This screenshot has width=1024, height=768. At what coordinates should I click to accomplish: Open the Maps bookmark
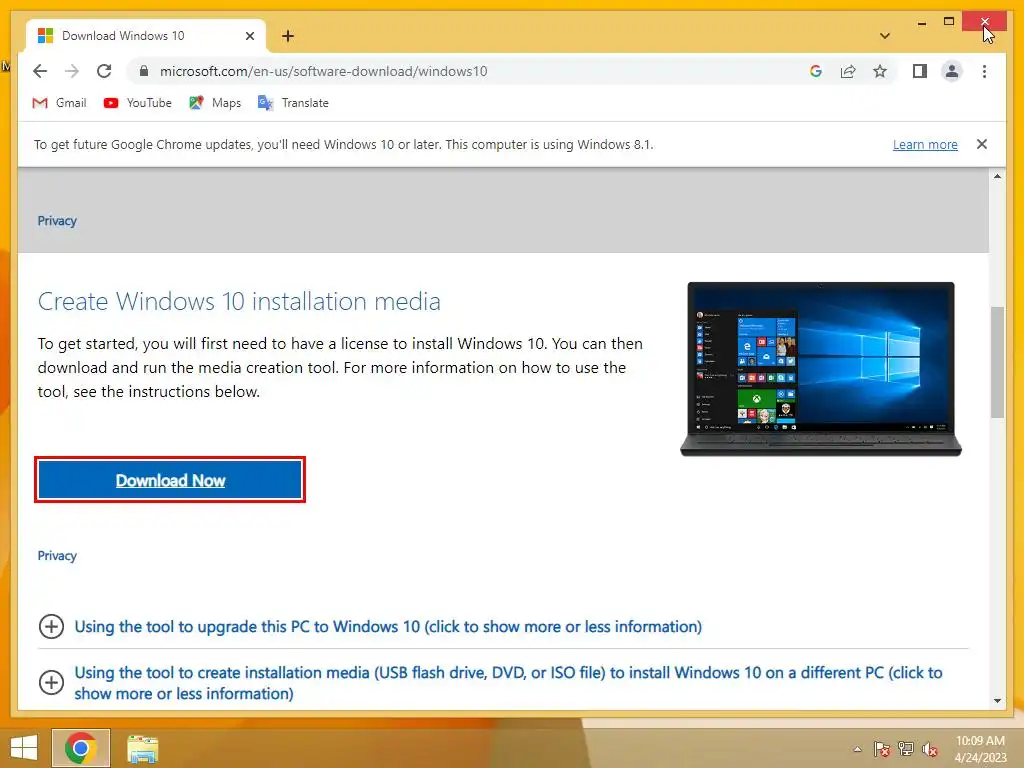tap(215, 103)
